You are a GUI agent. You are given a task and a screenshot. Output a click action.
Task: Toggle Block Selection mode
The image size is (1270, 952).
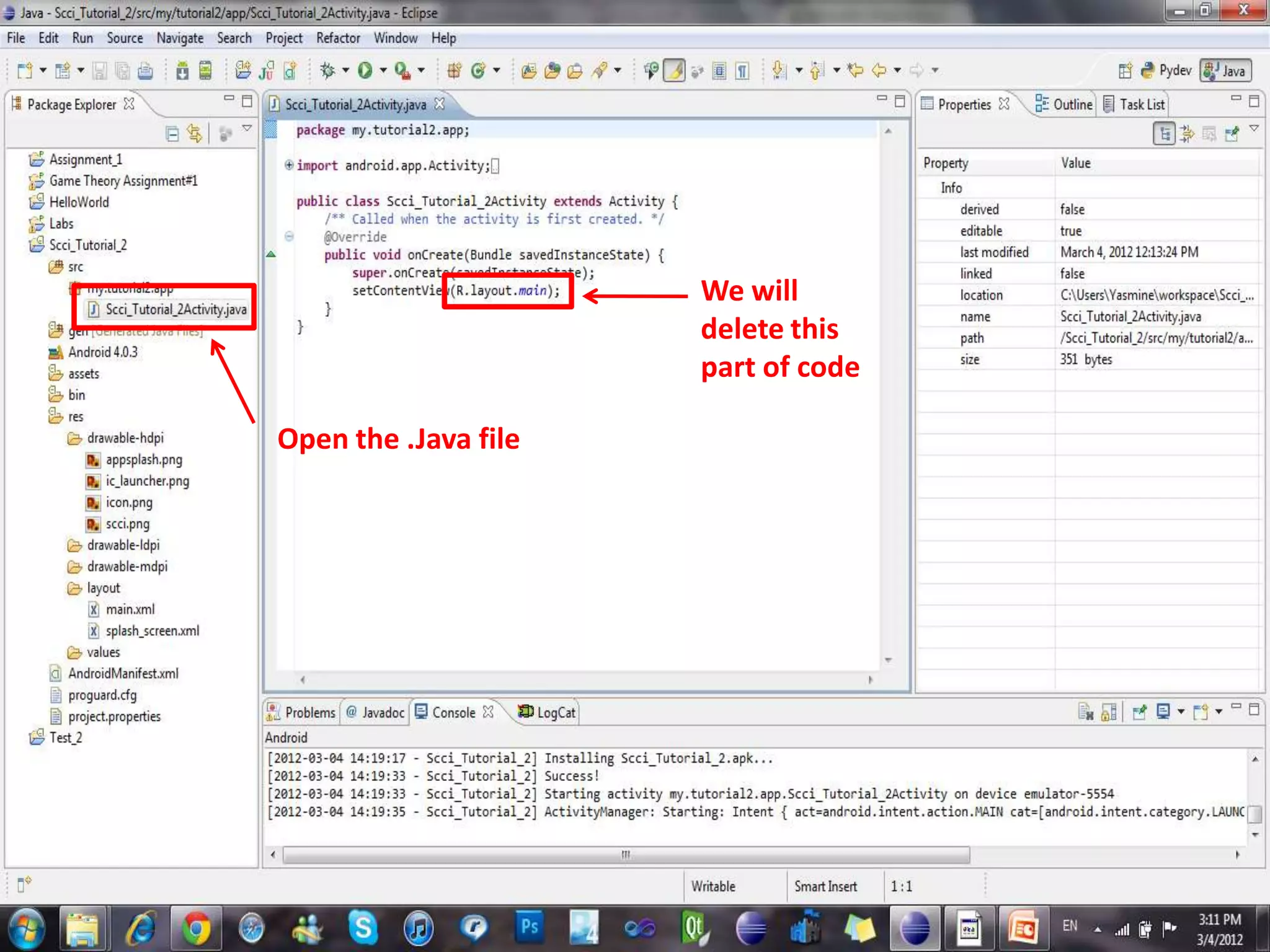(719, 71)
